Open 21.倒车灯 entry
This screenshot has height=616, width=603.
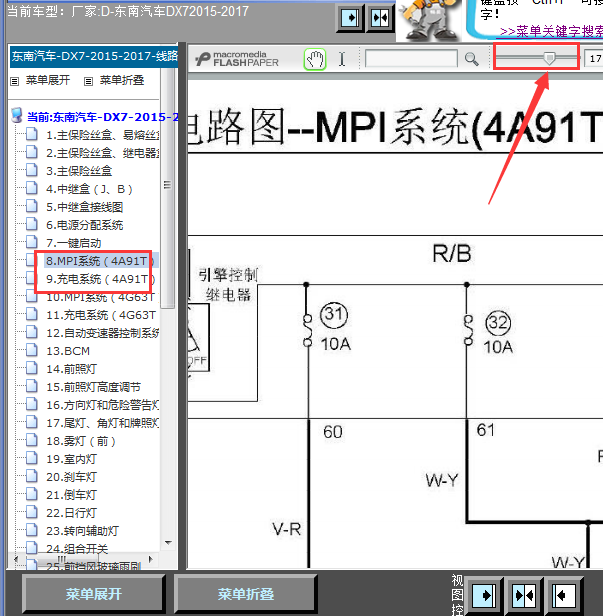click(x=71, y=495)
